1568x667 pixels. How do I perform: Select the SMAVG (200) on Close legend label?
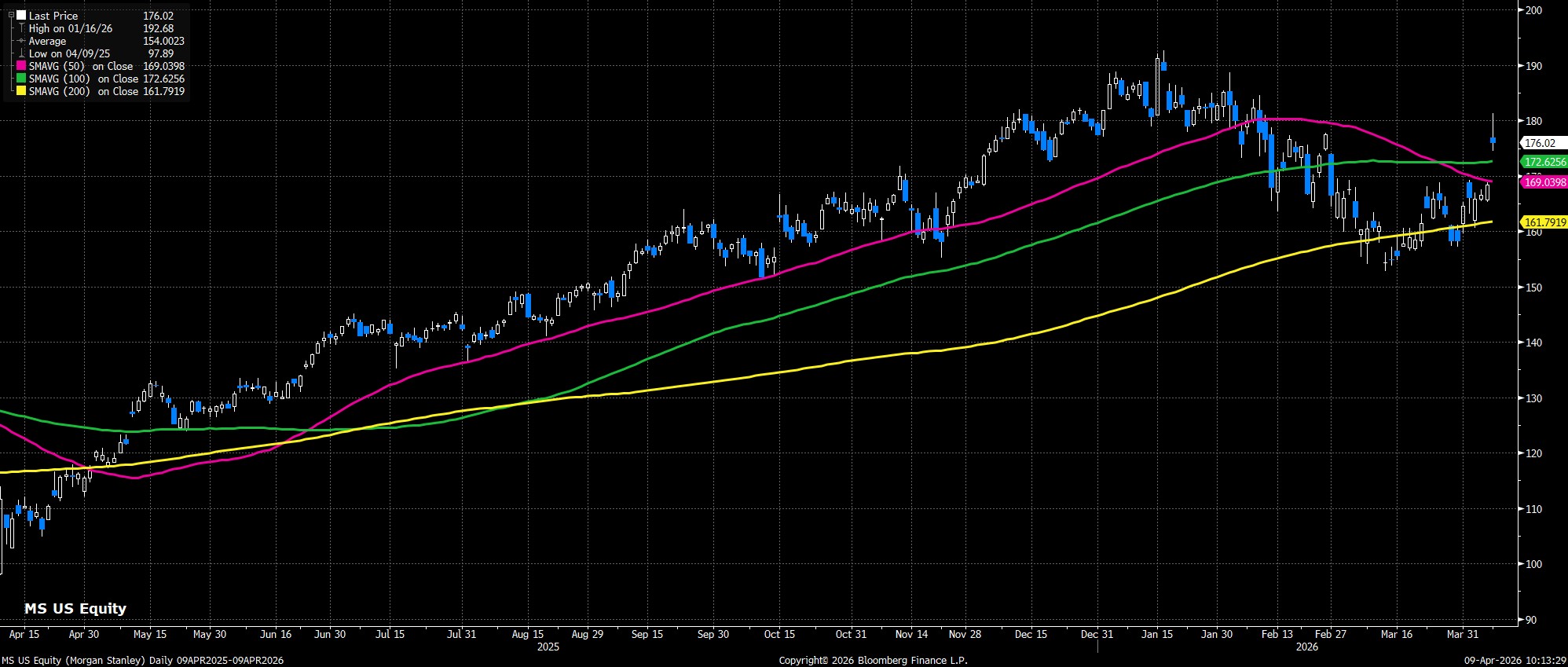pyautogui.click(x=83, y=91)
